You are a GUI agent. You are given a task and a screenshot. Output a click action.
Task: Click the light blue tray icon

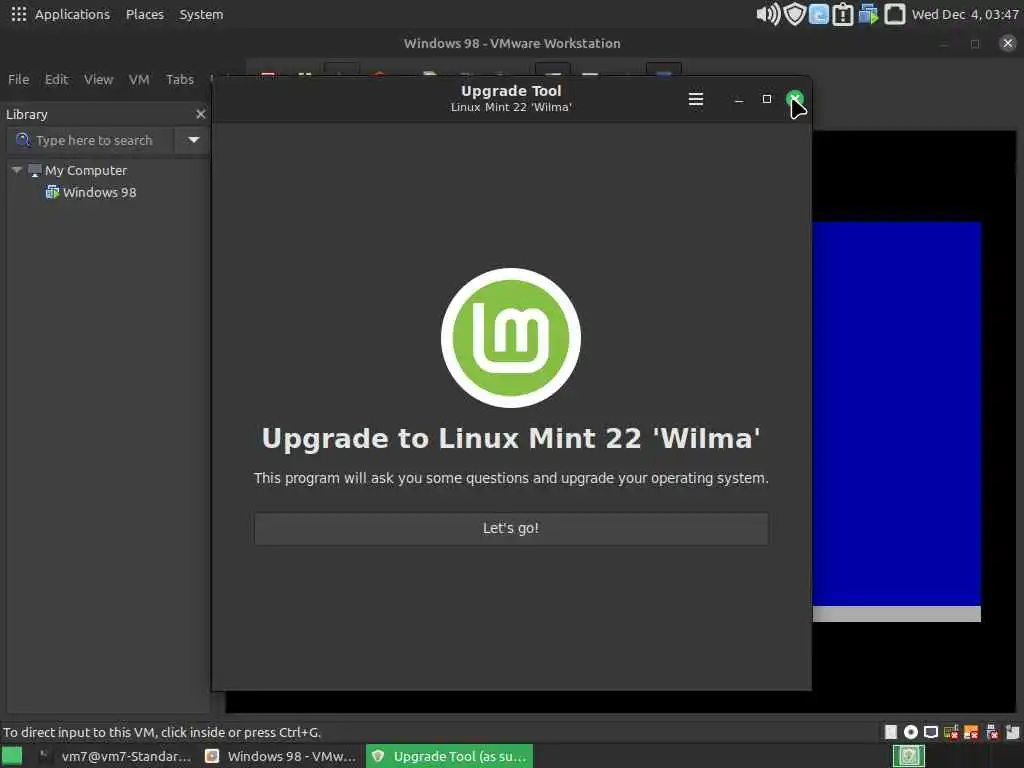[x=819, y=14]
